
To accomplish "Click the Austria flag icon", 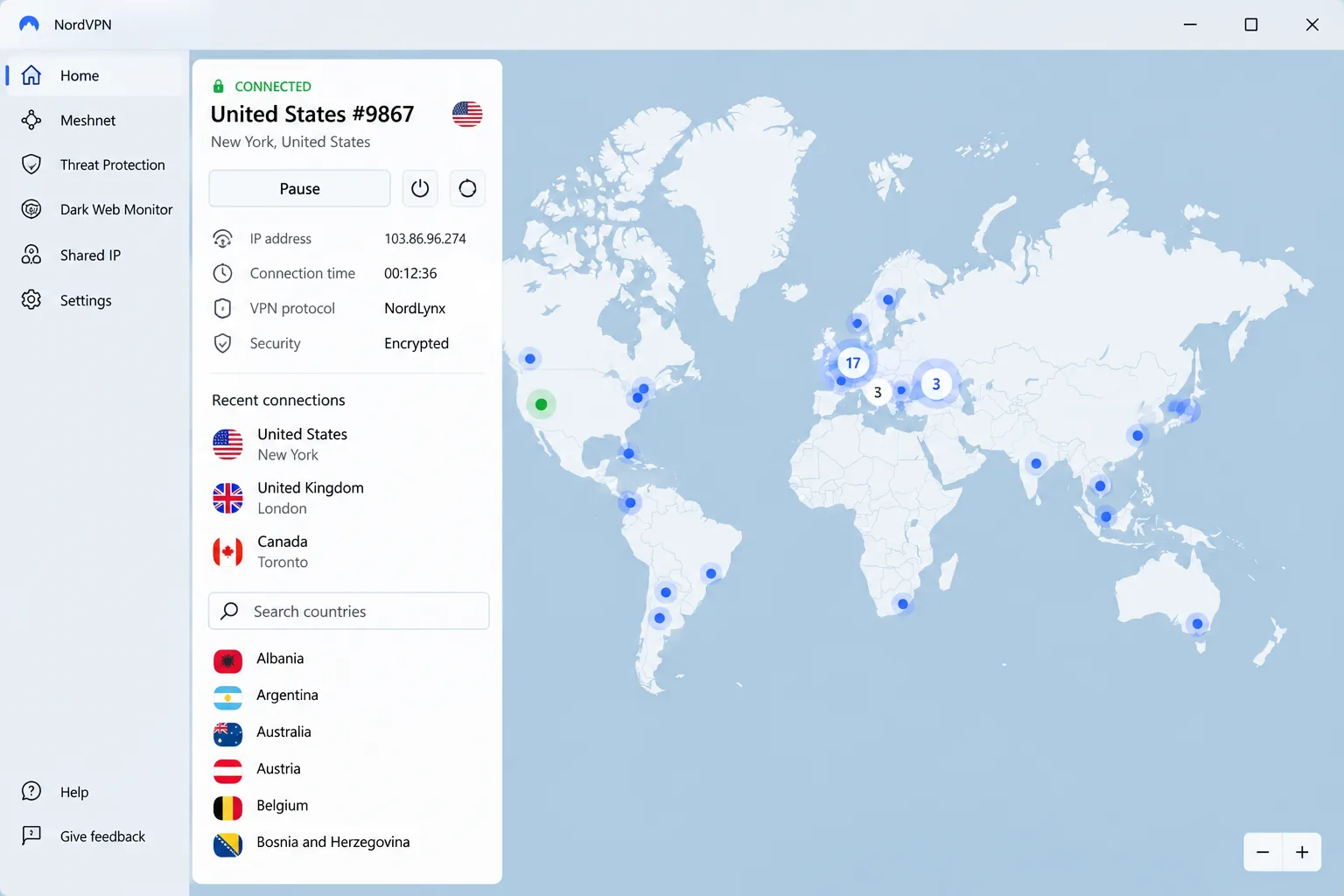I will click(227, 770).
